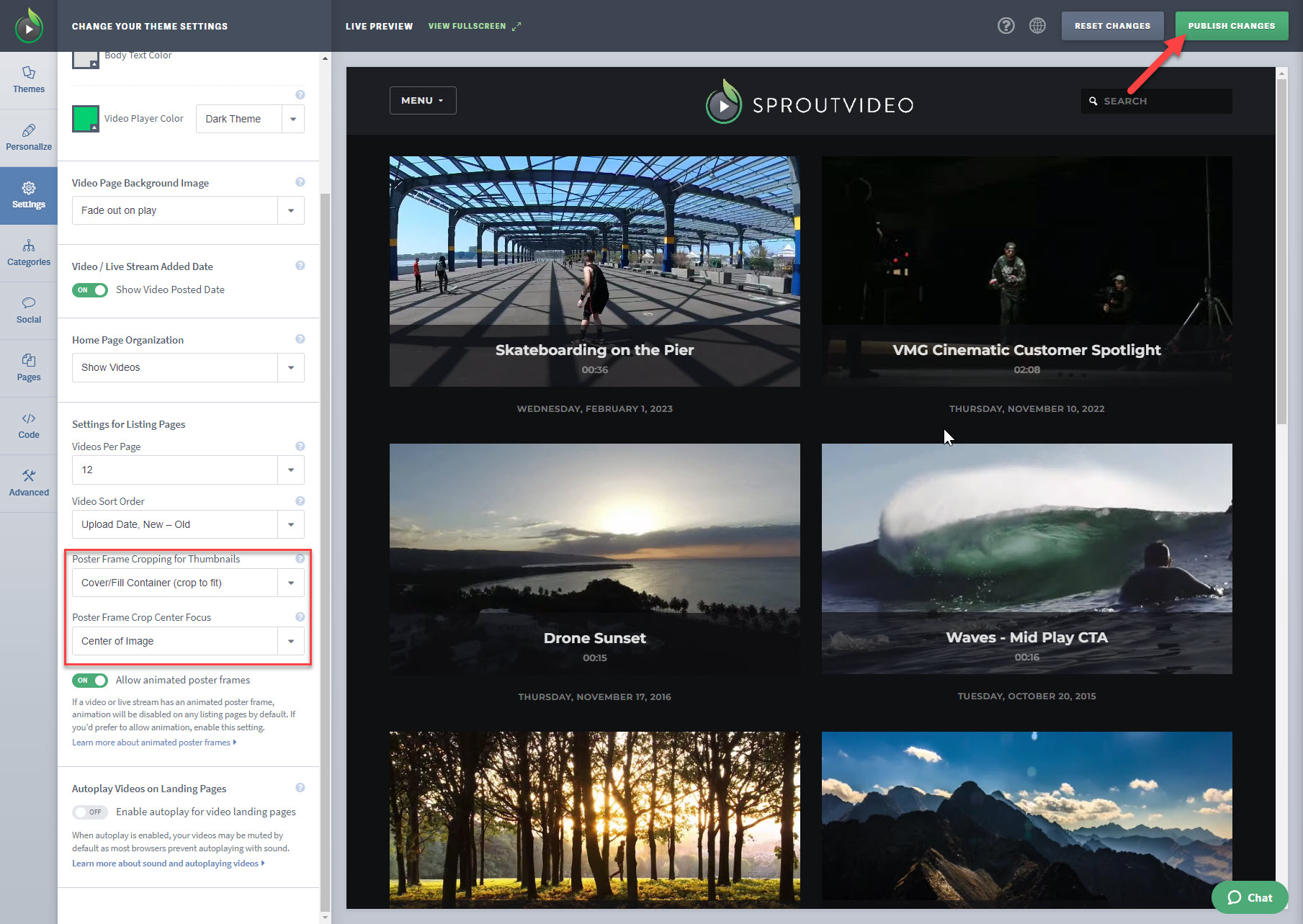Click help icon for Poster Frame Cropping
1303x924 pixels.
[300, 559]
